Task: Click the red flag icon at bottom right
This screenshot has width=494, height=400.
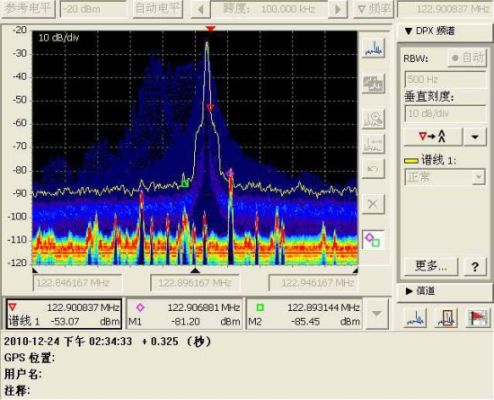Action: tap(477, 317)
